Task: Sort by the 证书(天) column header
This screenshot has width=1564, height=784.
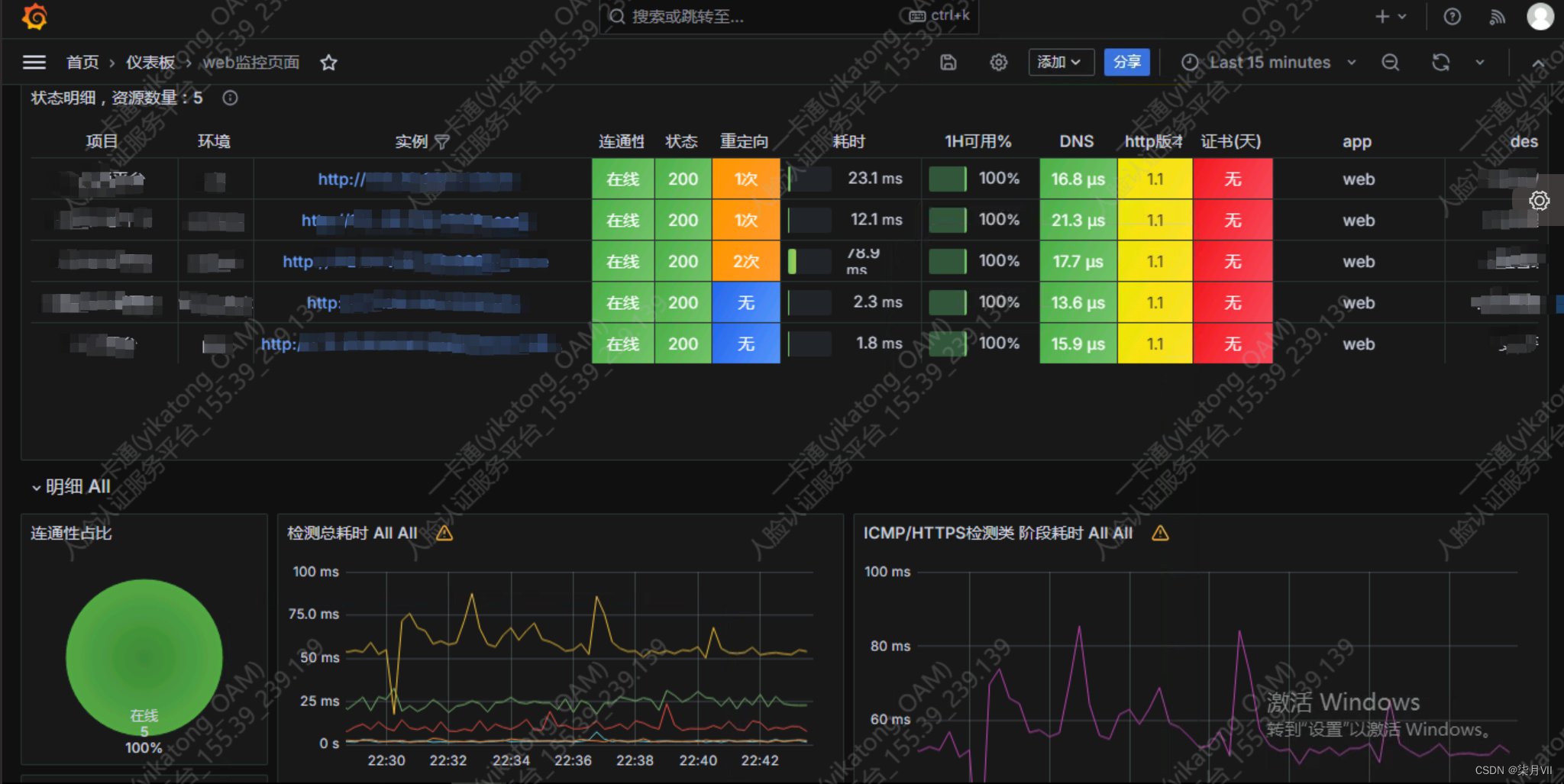Action: click(1230, 141)
